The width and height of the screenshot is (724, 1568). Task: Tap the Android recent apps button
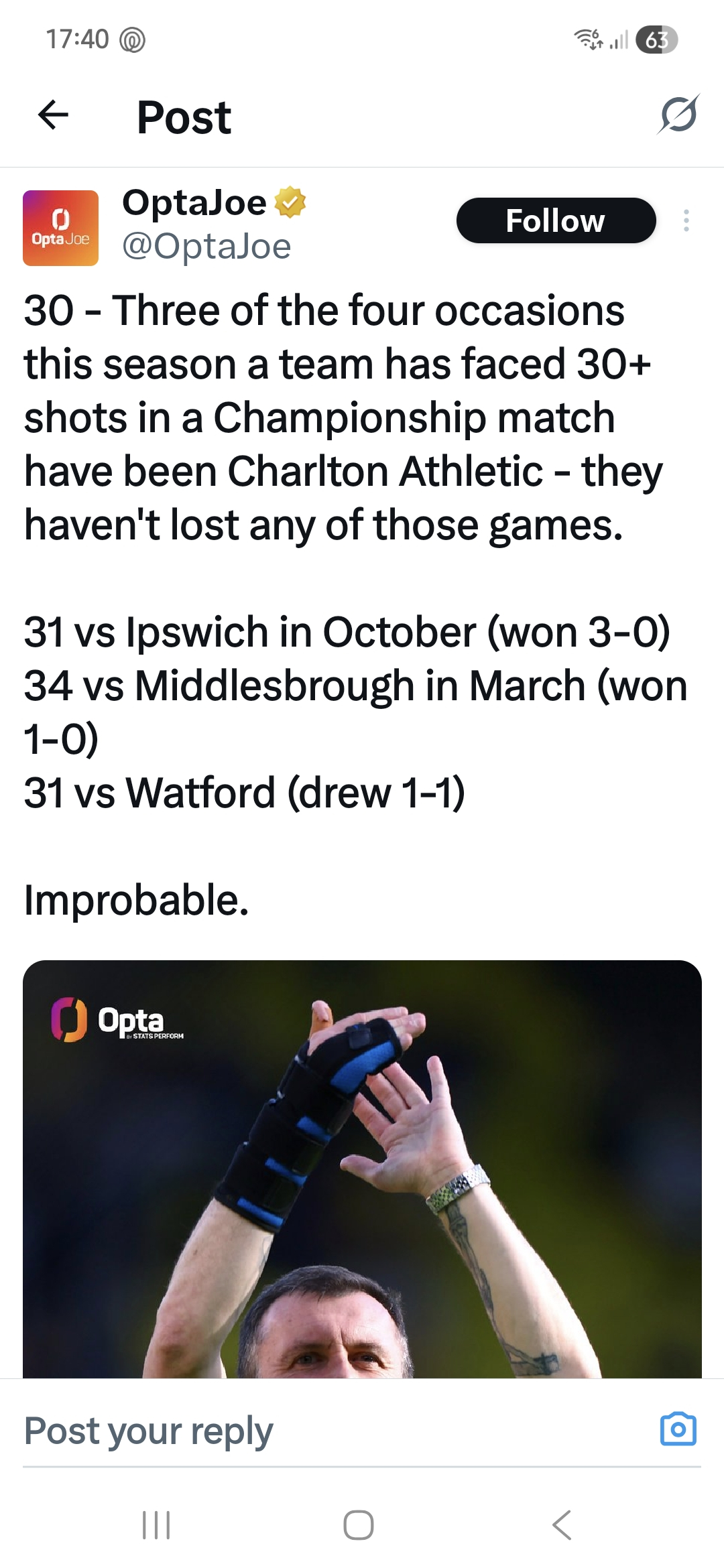156,1526
